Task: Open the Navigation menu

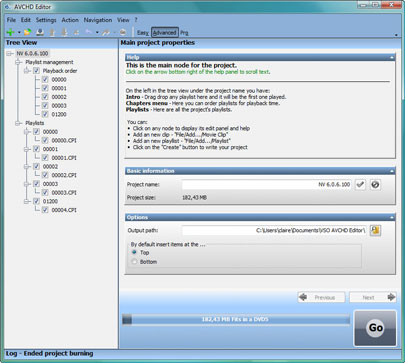Action: 98,20
